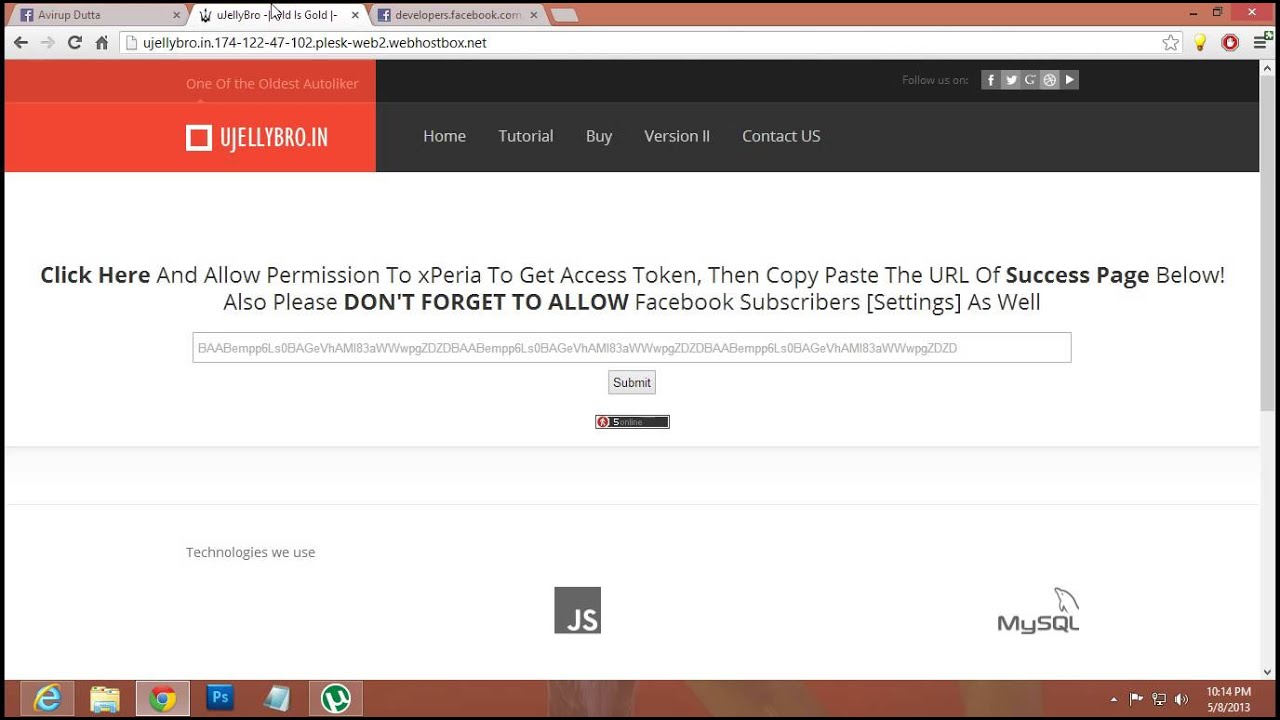
Task: Click the browser forward arrow
Action: (47, 43)
